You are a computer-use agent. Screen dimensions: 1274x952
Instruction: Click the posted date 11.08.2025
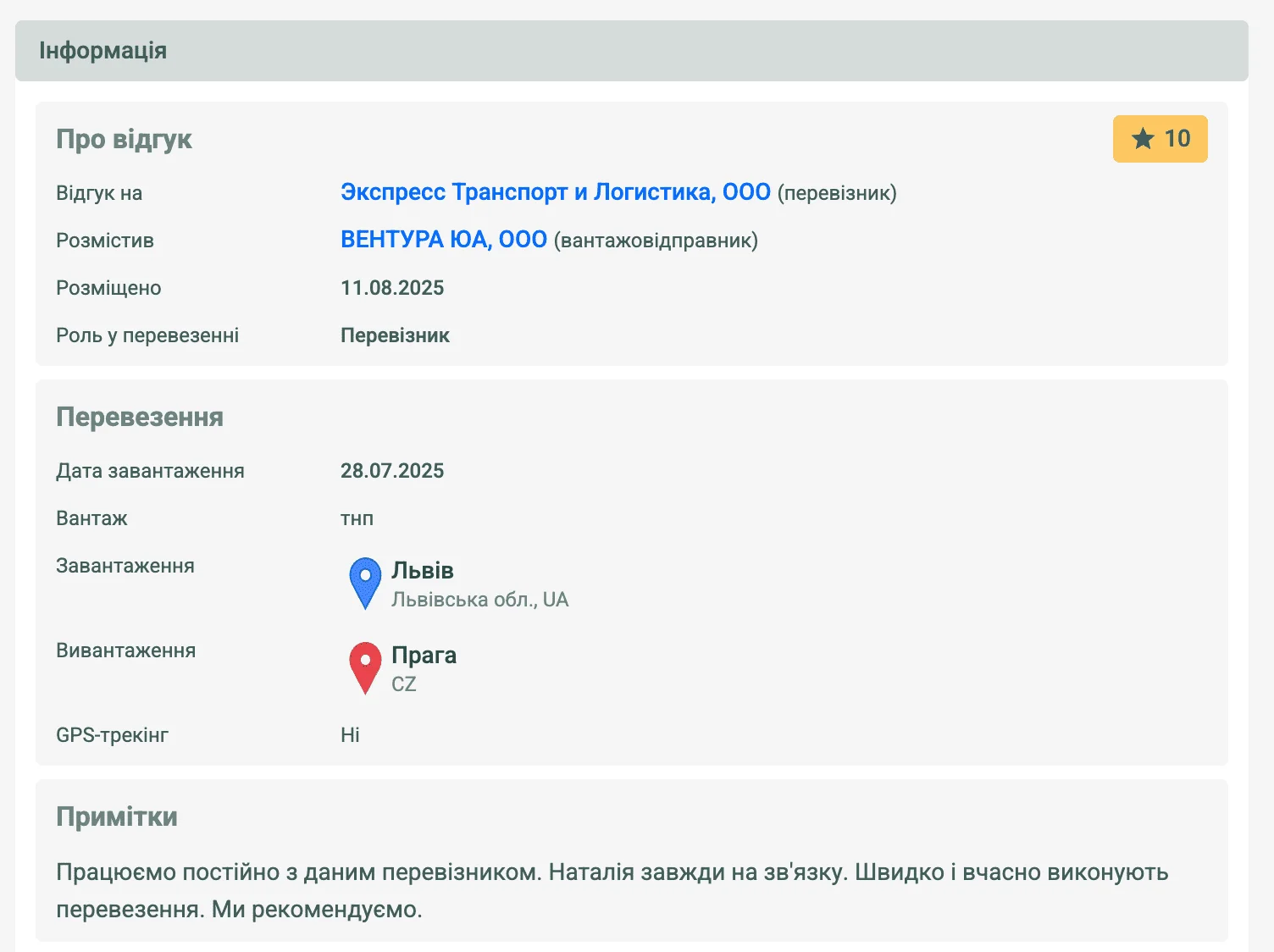tap(392, 288)
